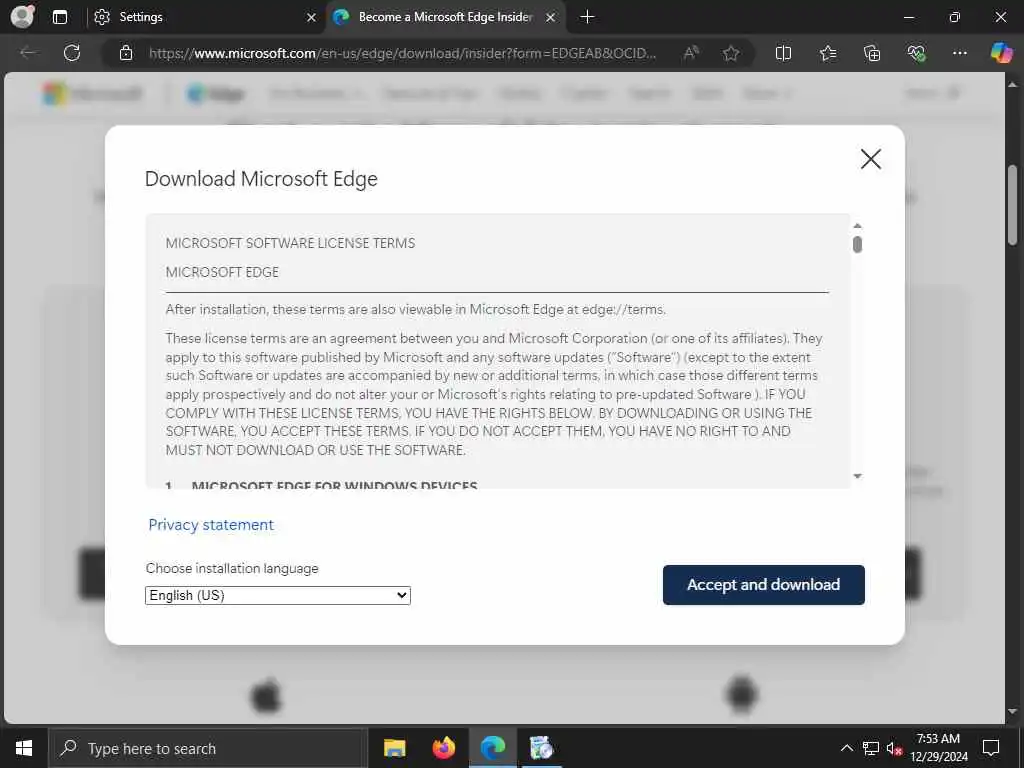
Task: Add this page to favorites star
Action: pos(731,53)
